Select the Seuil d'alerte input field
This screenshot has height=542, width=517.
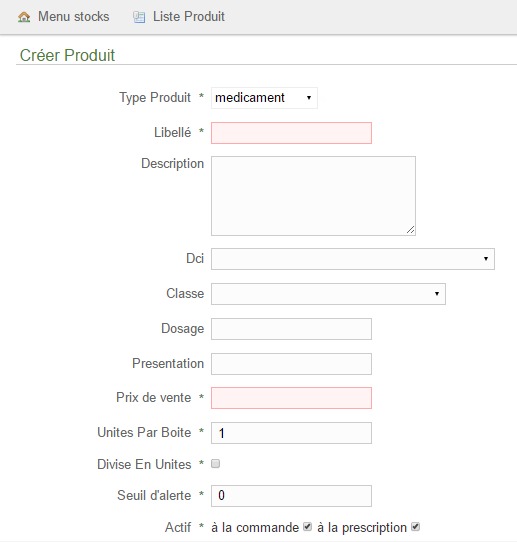(291, 496)
